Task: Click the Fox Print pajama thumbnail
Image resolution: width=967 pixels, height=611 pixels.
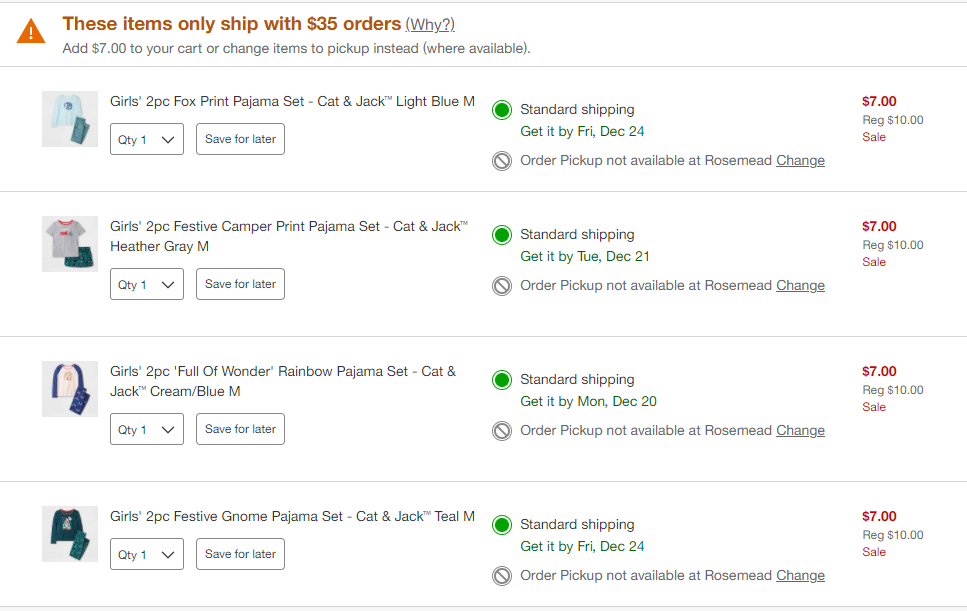Action: [70, 119]
